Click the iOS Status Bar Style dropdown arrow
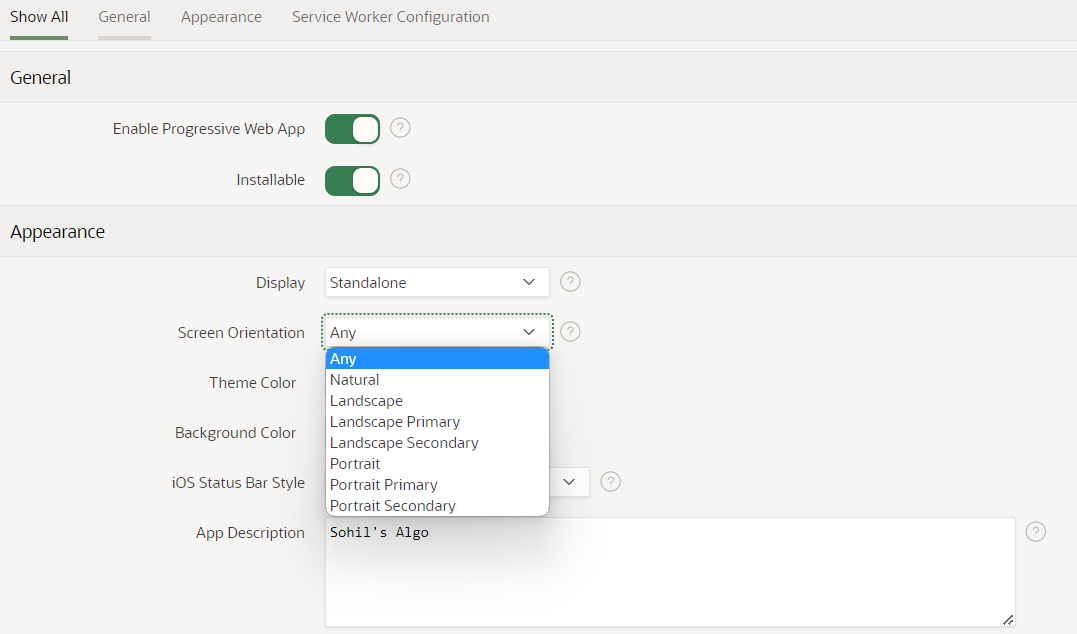This screenshot has width=1077, height=634. 569,482
